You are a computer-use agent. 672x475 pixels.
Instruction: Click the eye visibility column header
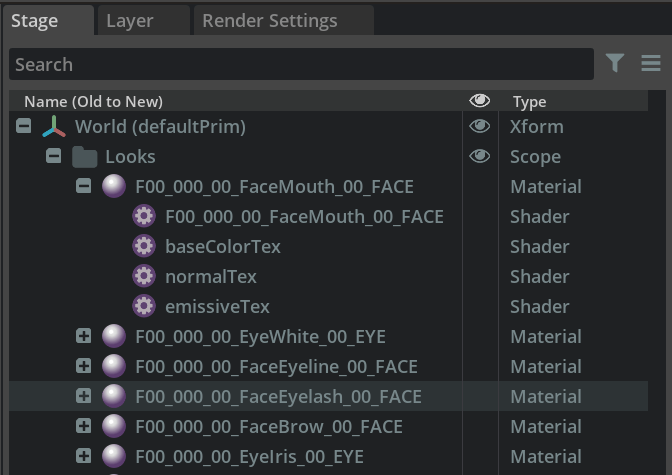[x=480, y=101]
